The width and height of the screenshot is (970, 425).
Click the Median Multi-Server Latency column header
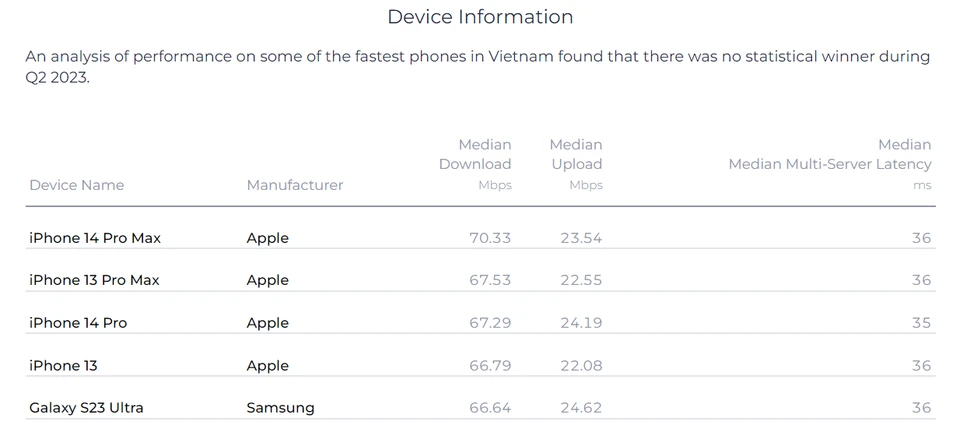click(x=830, y=164)
